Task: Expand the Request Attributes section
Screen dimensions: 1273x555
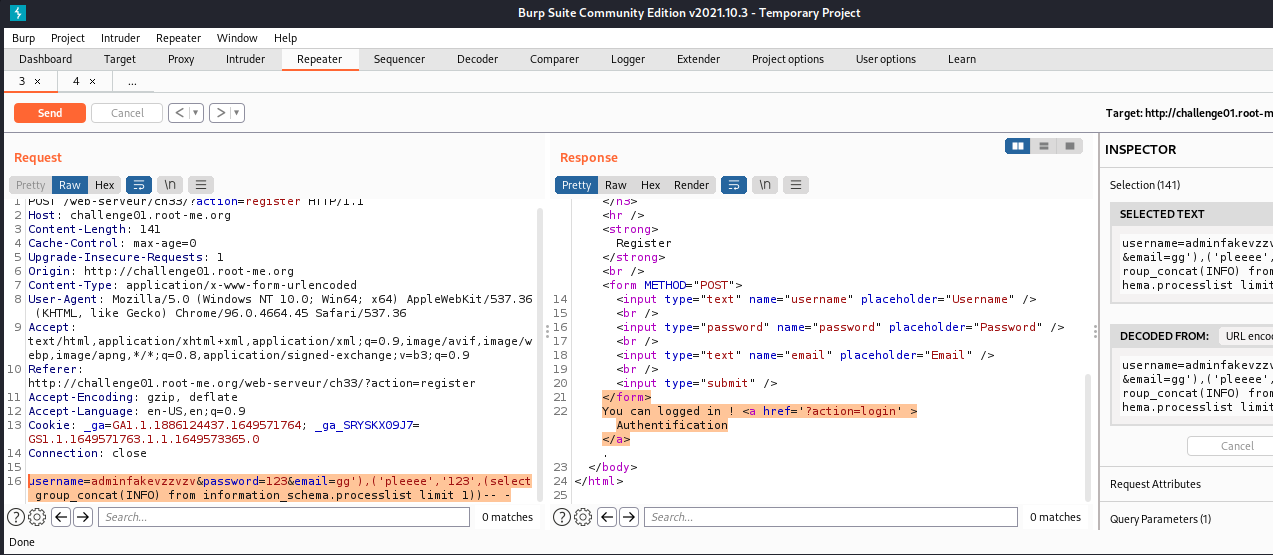Action: click(1187, 484)
